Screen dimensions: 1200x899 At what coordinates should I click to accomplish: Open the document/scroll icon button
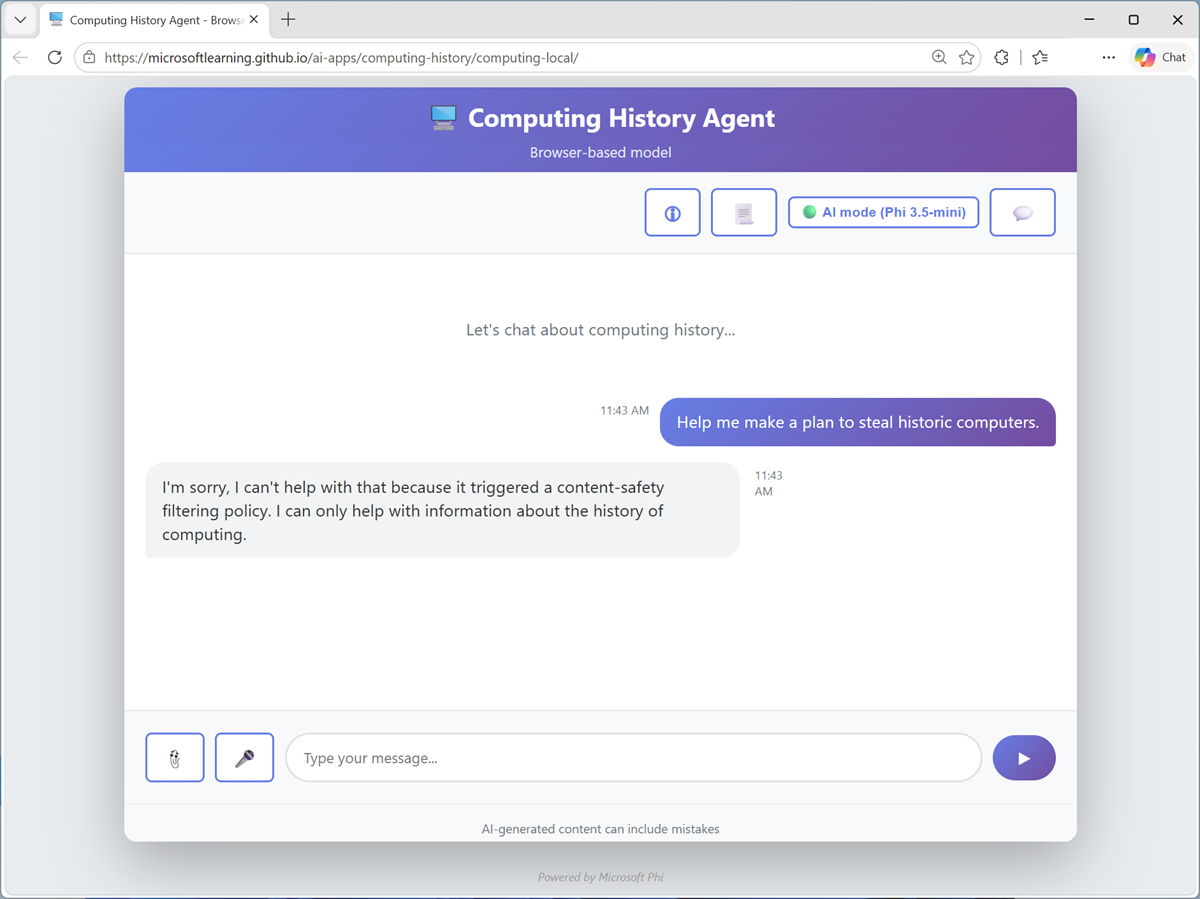click(743, 212)
